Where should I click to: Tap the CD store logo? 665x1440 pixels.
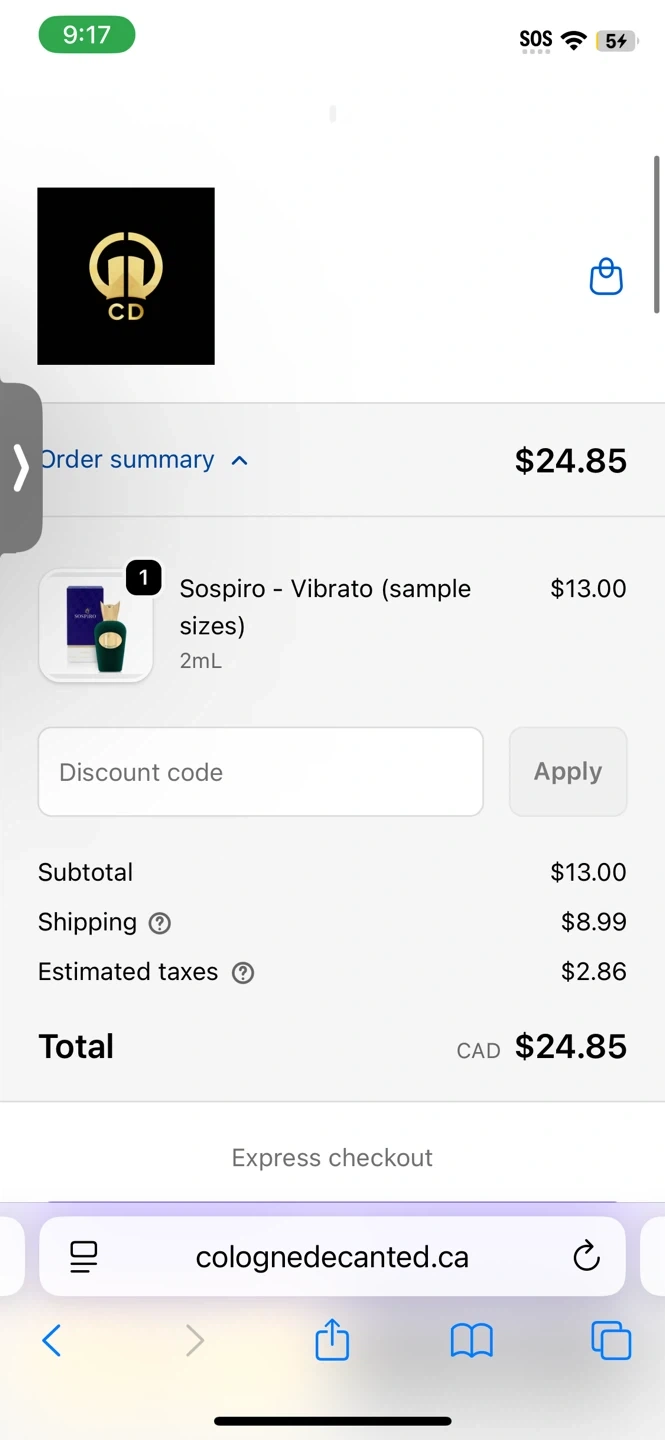point(126,276)
